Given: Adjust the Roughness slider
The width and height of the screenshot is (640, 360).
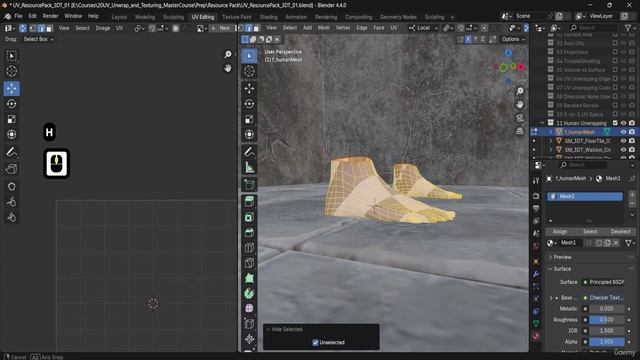Looking at the screenshot, I should pyautogui.click(x=607, y=320).
